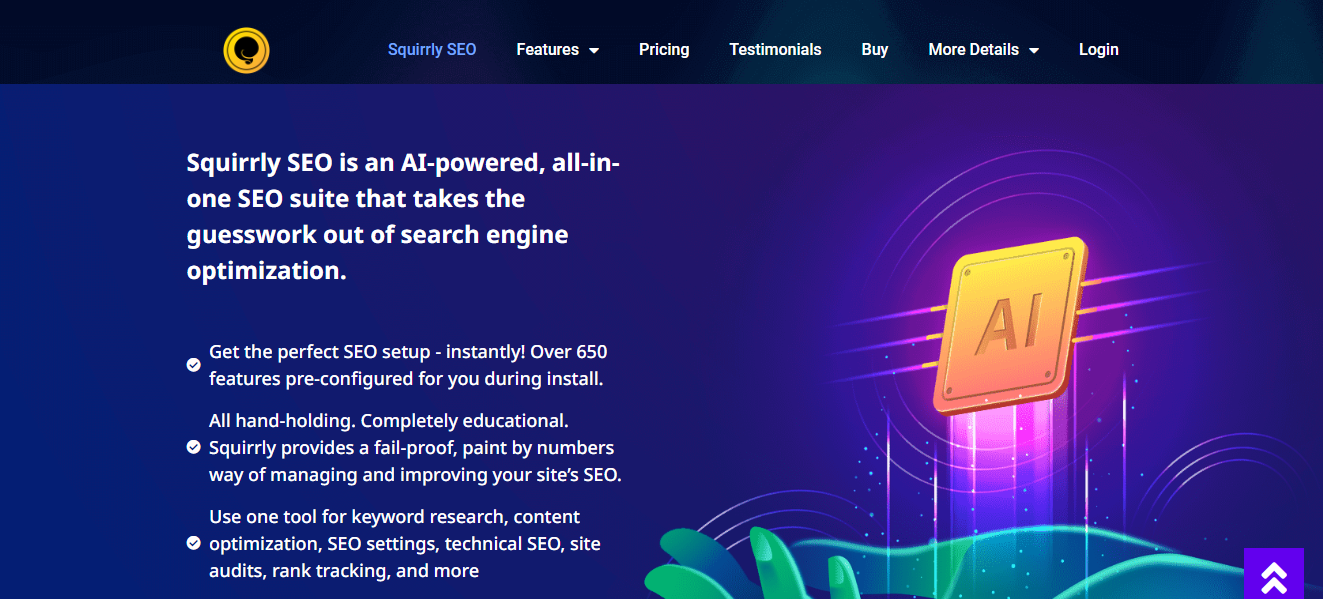
Task: Select Buy in the navigation bar
Action: (875, 49)
